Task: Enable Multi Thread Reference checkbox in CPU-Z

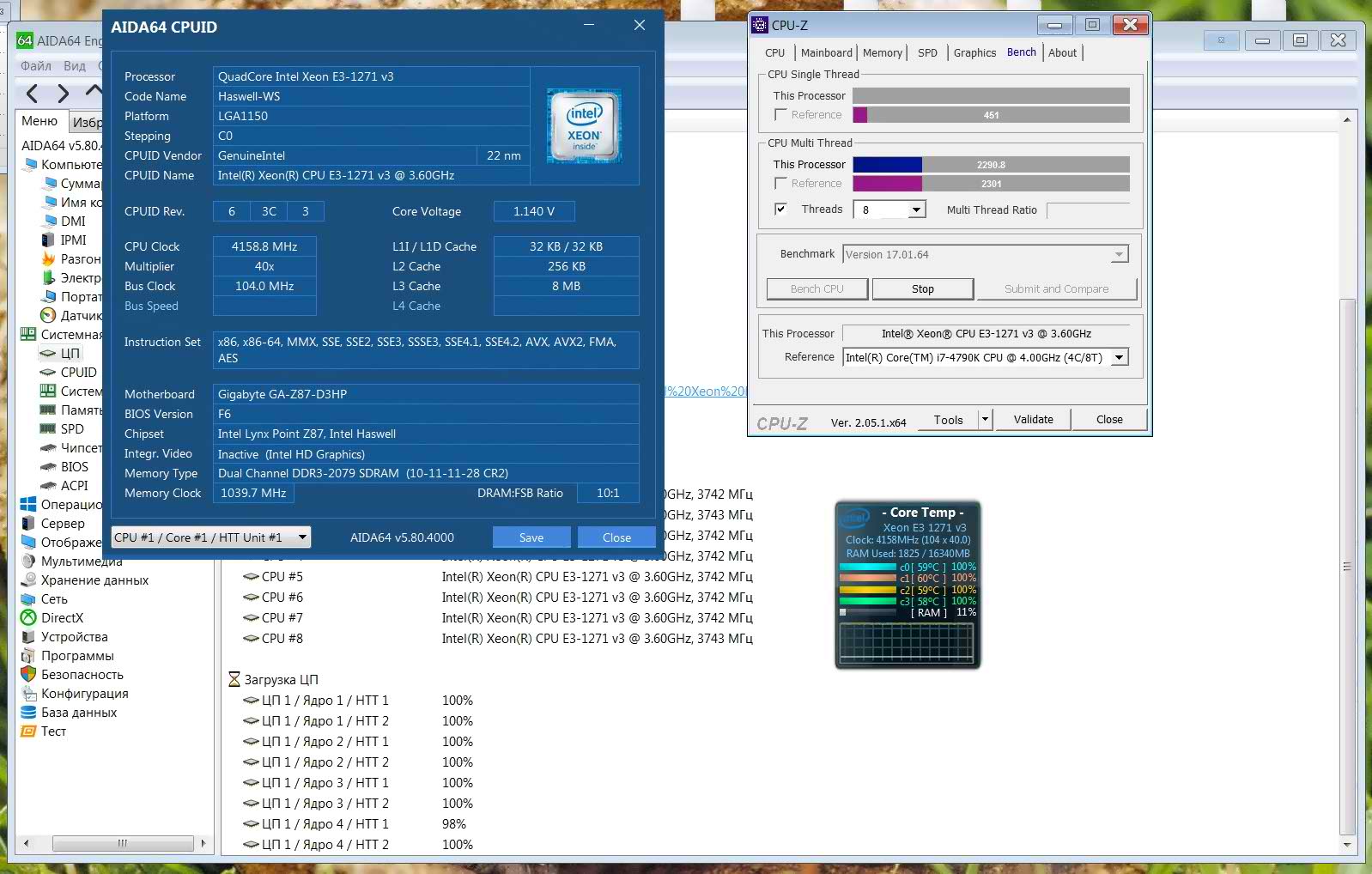Action: pyautogui.click(x=780, y=183)
